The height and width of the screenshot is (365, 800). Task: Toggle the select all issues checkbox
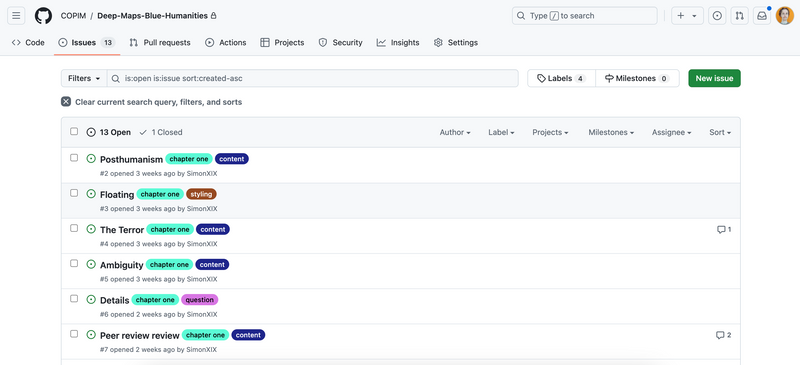click(x=74, y=132)
